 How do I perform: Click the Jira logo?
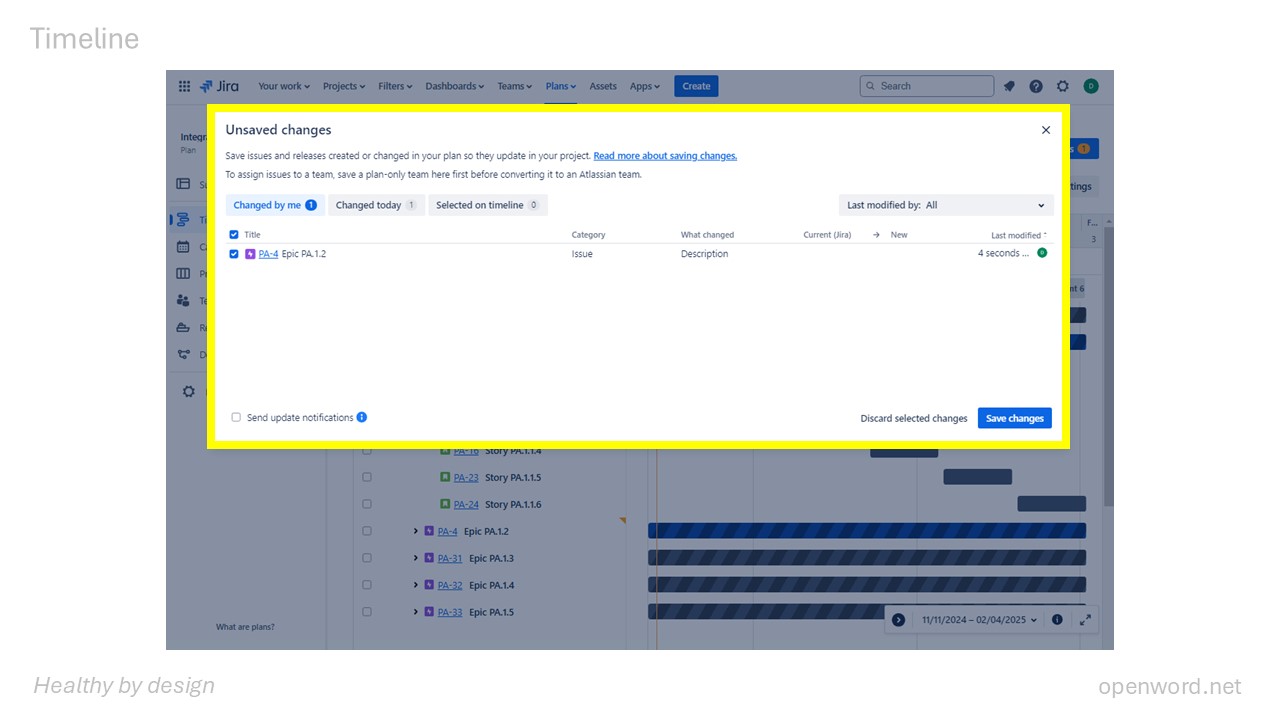(219, 86)
